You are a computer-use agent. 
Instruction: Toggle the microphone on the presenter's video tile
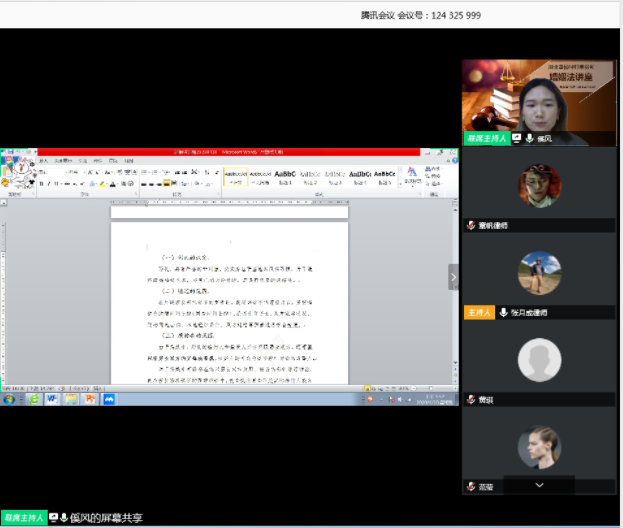pos(529,138)
